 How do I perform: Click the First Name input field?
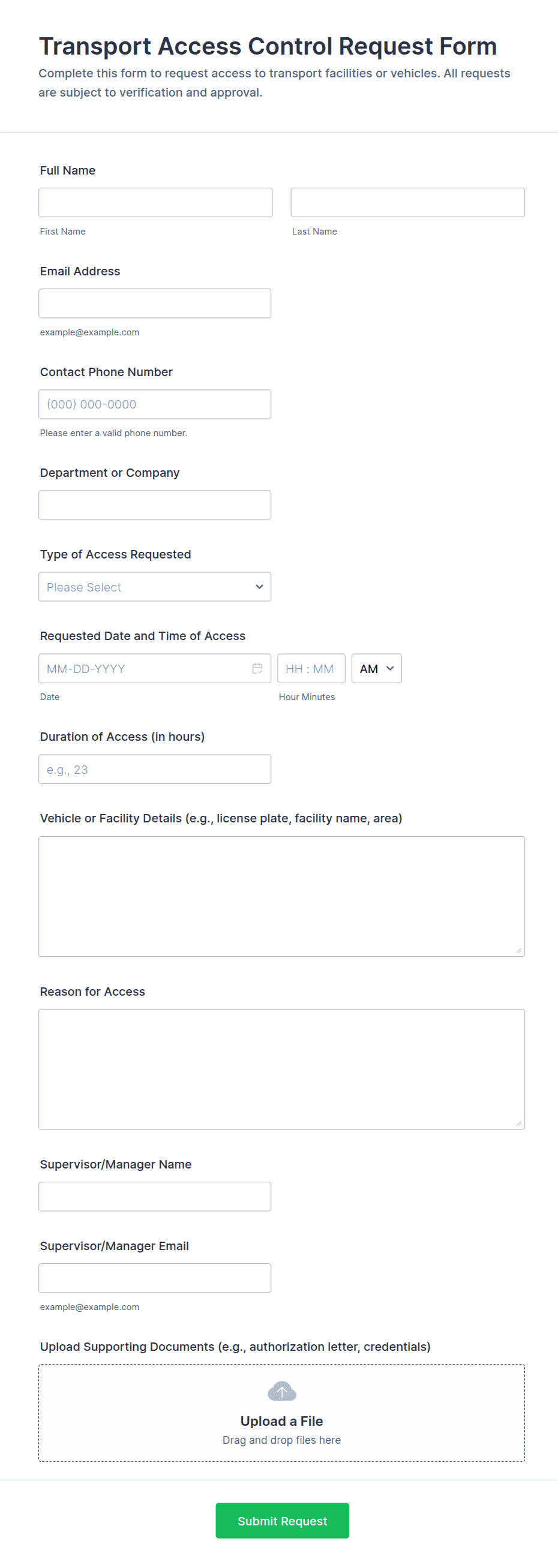pyautogui.click(x=155, y=202)
